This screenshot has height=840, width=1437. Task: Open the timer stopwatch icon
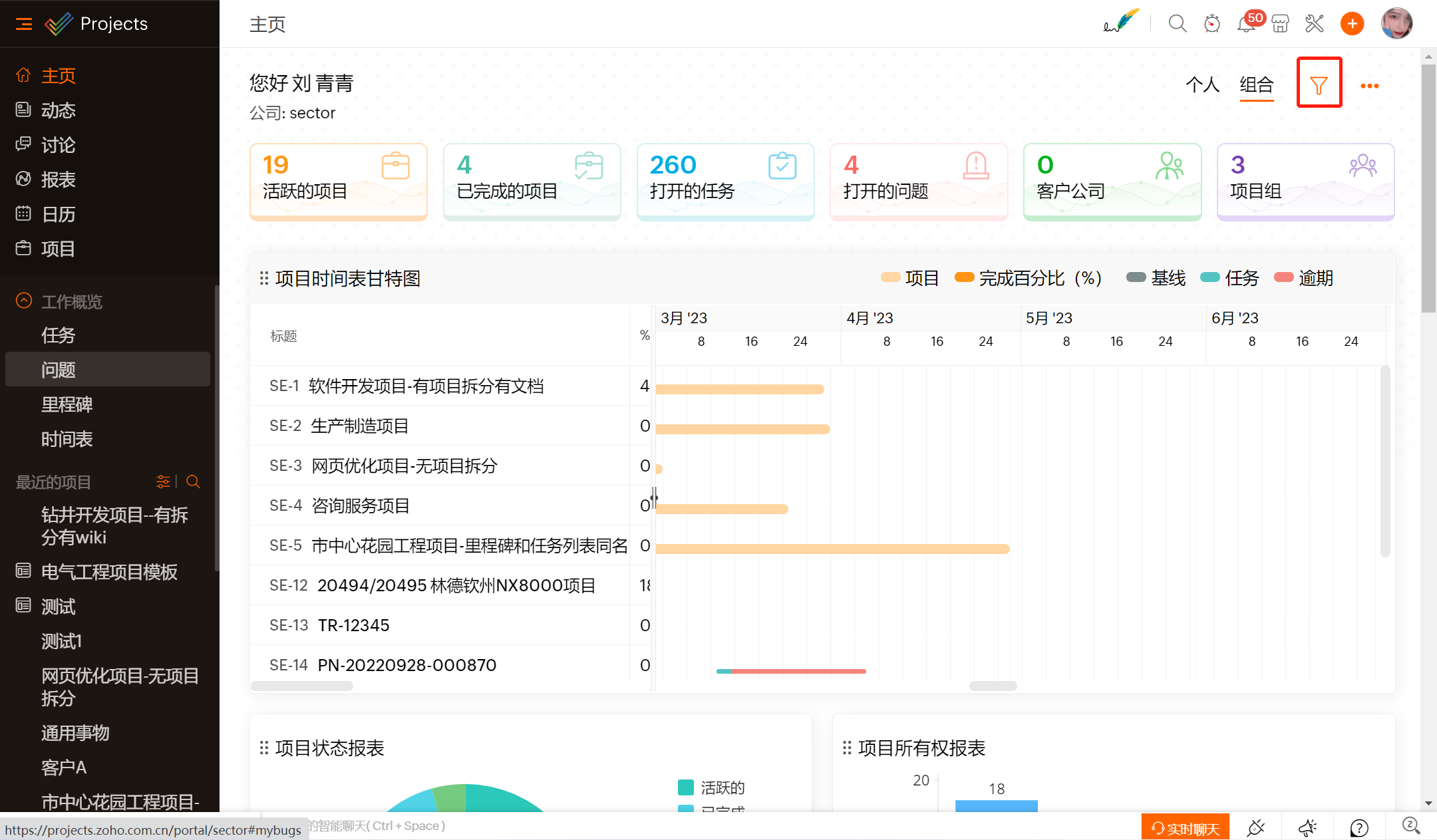[1211, 24]
